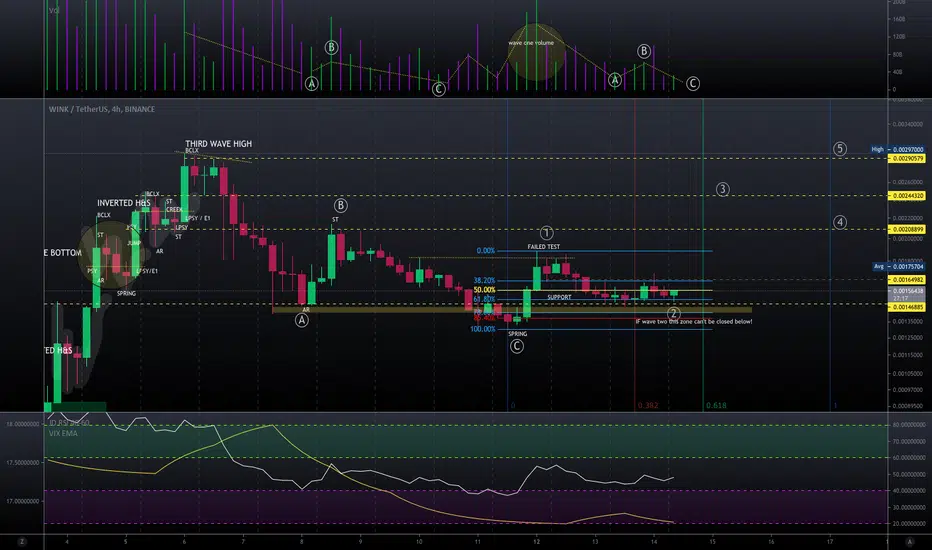Select the circled 3 wave marker

(x=722, y=190)
